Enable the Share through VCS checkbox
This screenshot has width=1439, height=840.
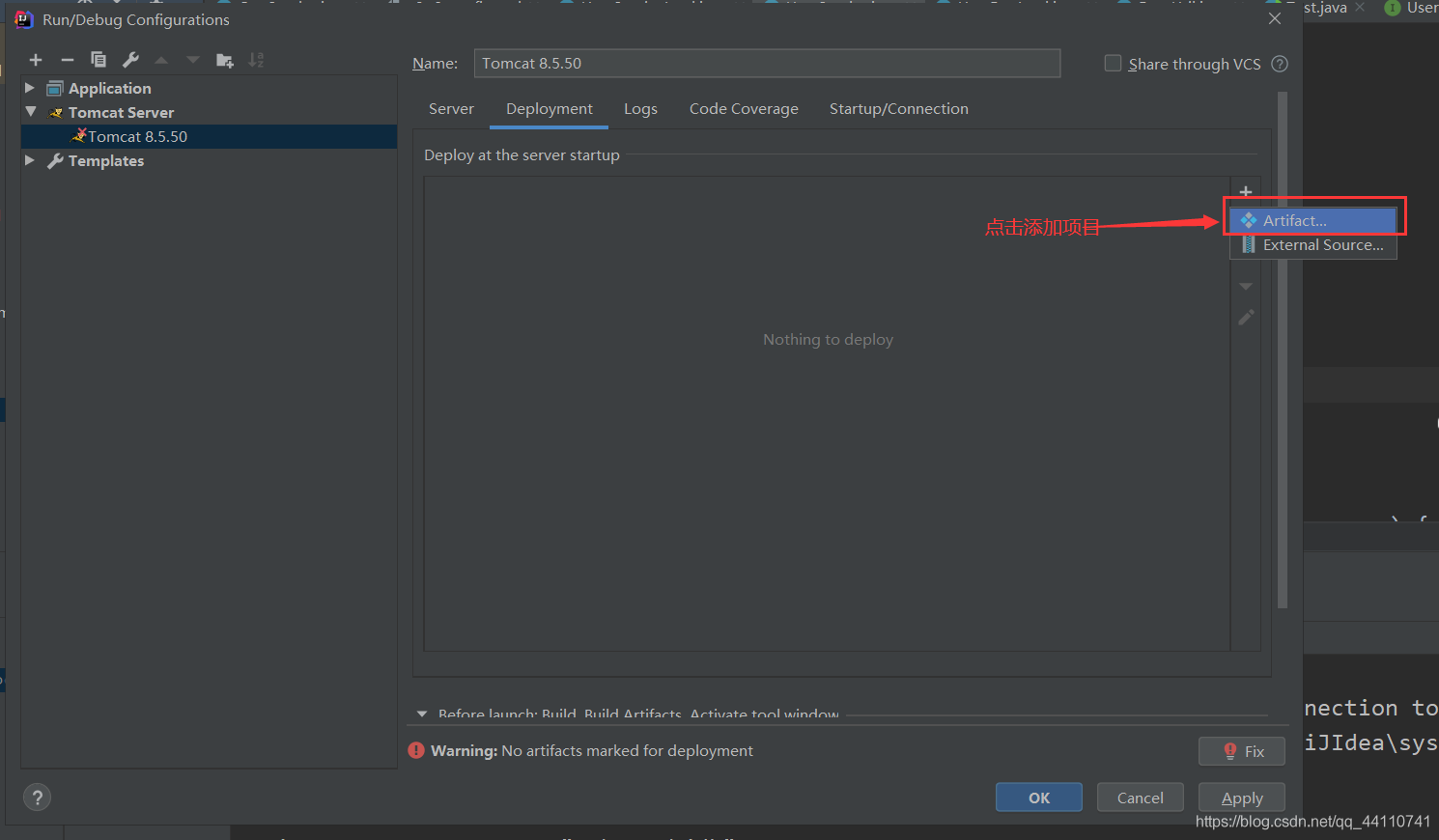coord(1113,63)
